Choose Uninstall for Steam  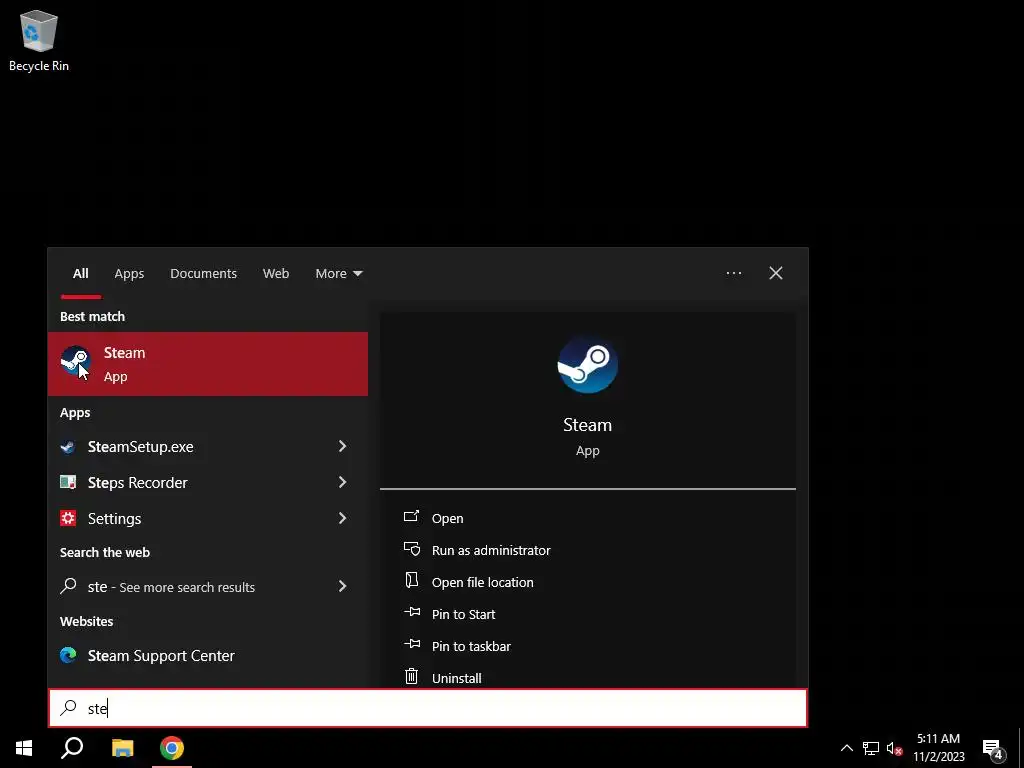[x=456, y=679]
